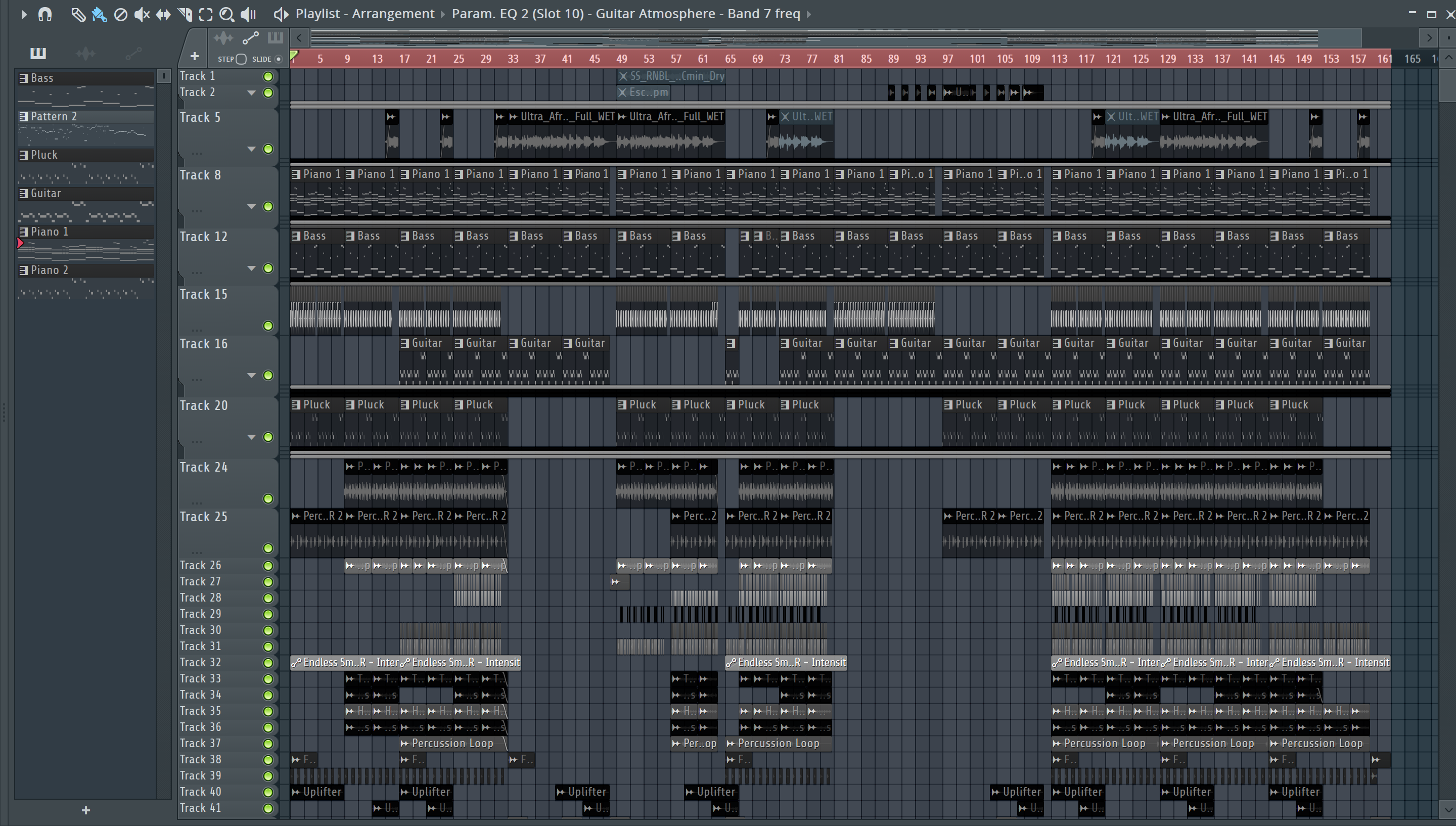Open the playlist options menu arrow
The image size is (1456, 826).
click(24, 14)
